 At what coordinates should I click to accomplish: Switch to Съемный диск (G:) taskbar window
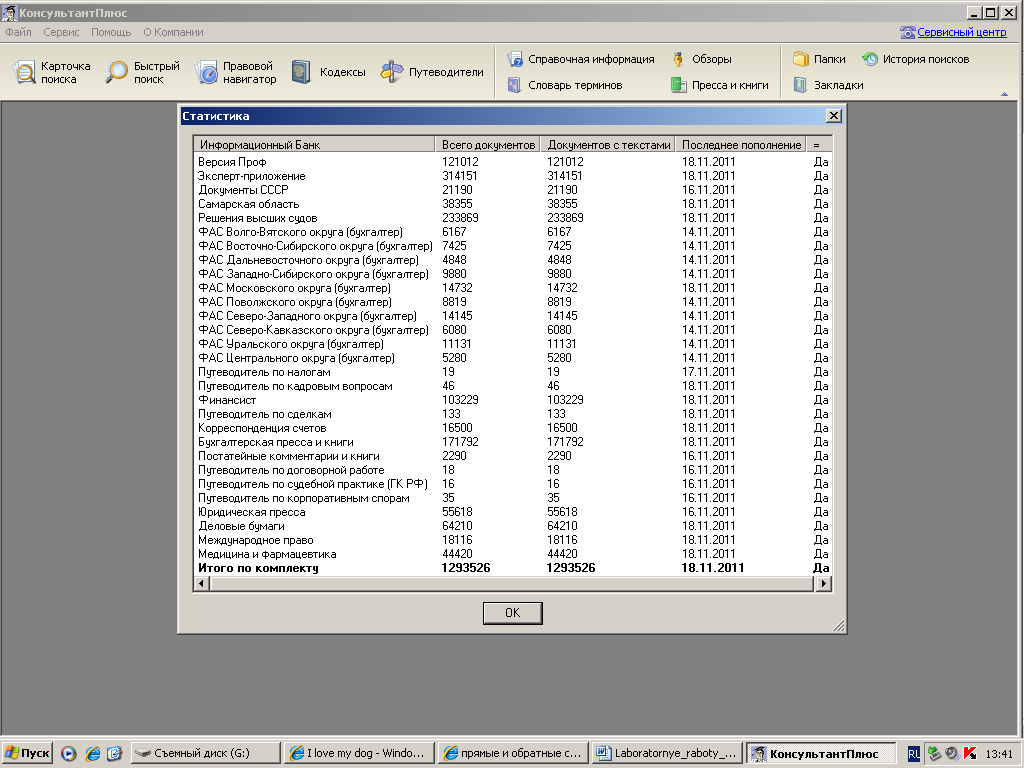(205, 753)
